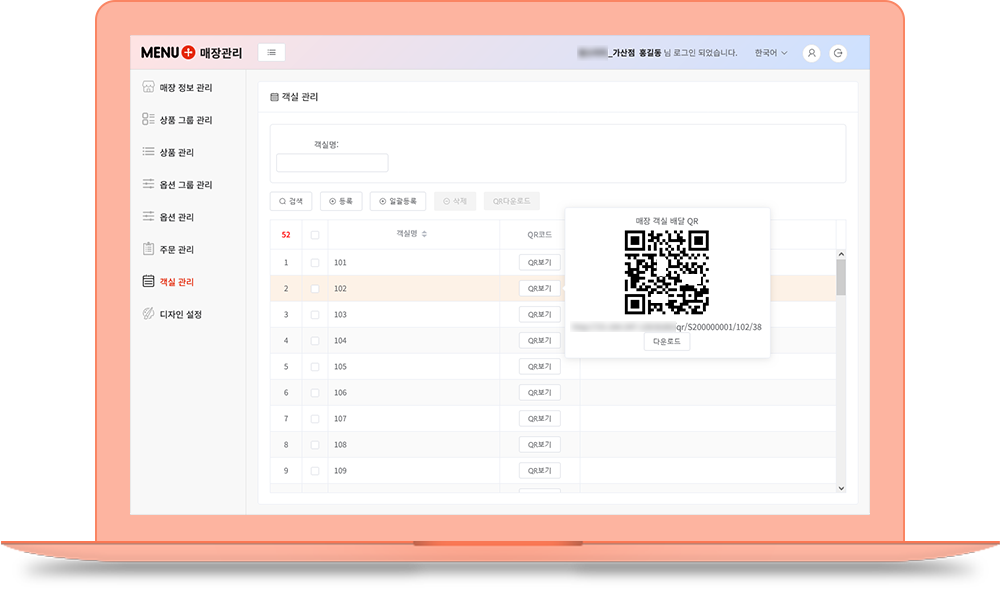Click the QR code image
The image size is (1000, 589).
(x=666, y=272)
